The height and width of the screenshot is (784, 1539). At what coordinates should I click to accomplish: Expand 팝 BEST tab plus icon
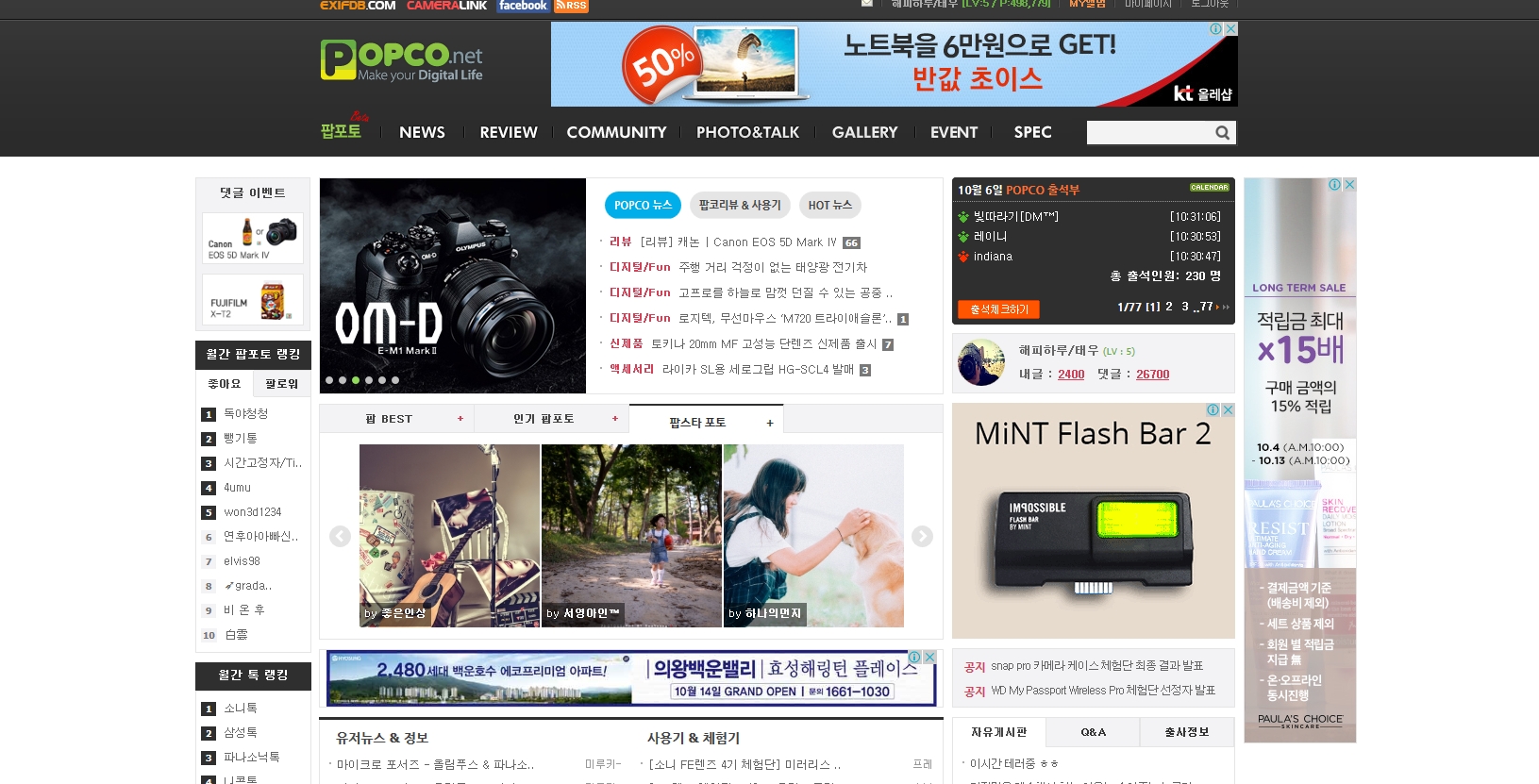(x=460, y=419)
